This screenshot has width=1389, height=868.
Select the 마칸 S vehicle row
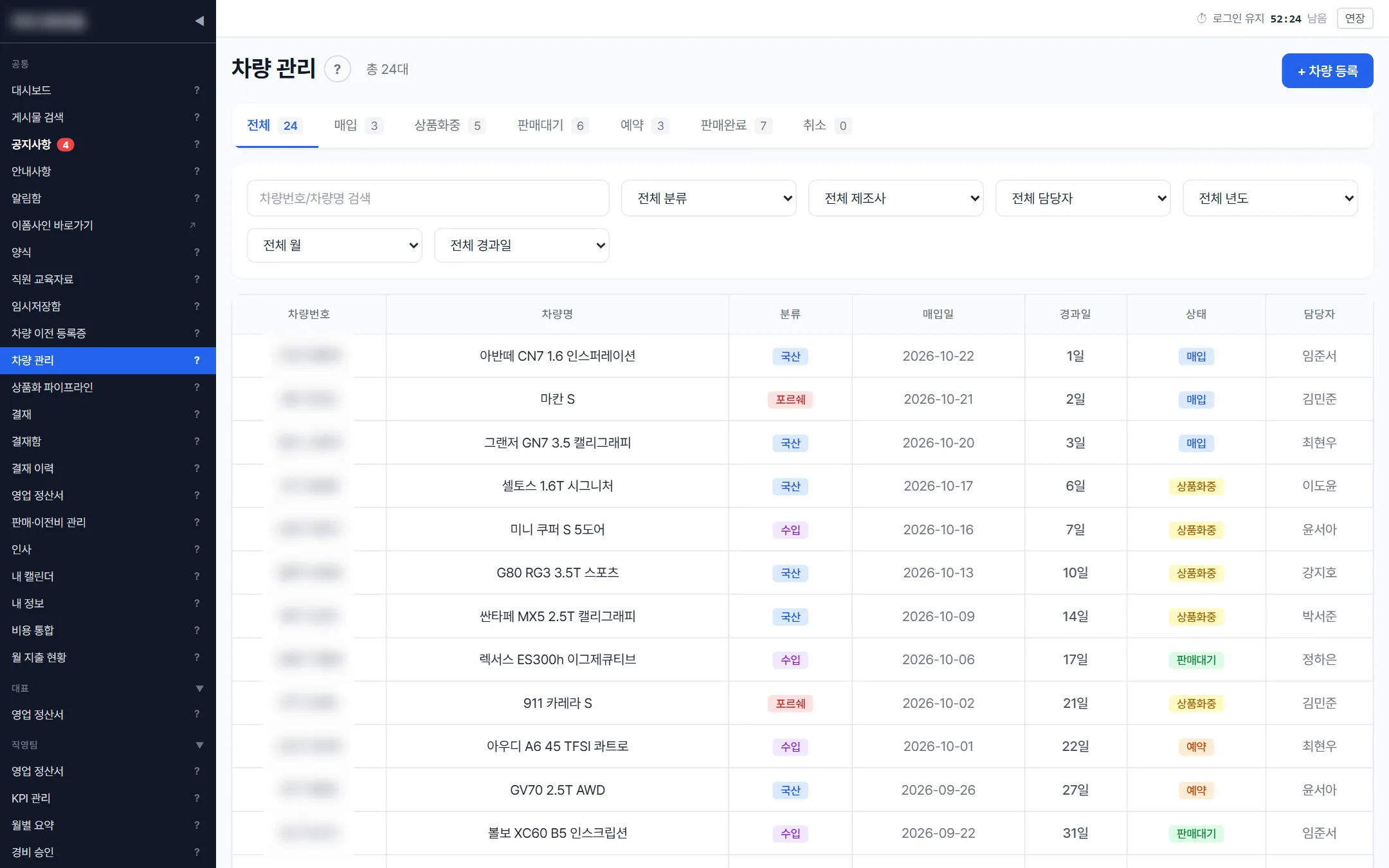(x=802, y=399)
